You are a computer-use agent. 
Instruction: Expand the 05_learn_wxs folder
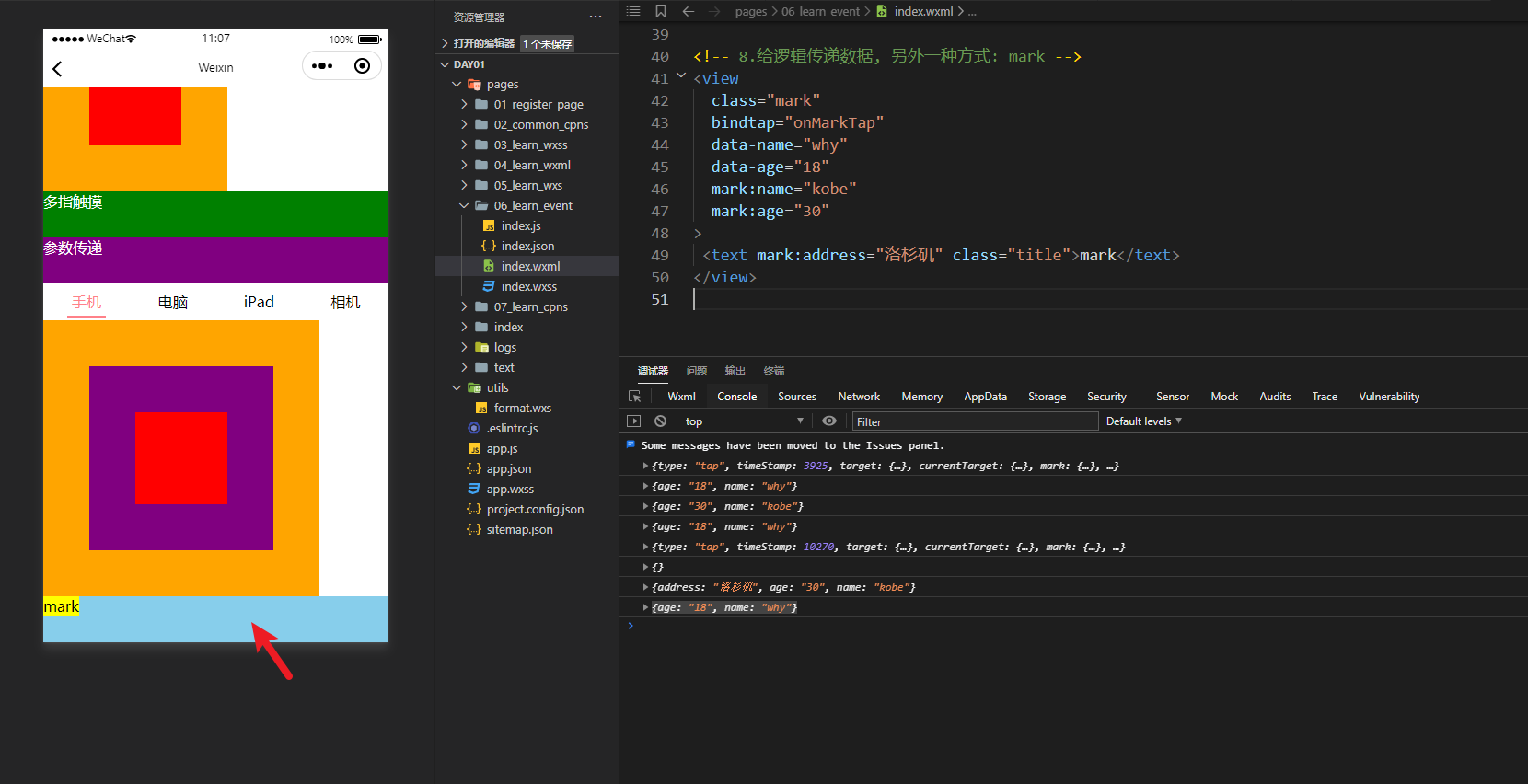pos(465,186)
